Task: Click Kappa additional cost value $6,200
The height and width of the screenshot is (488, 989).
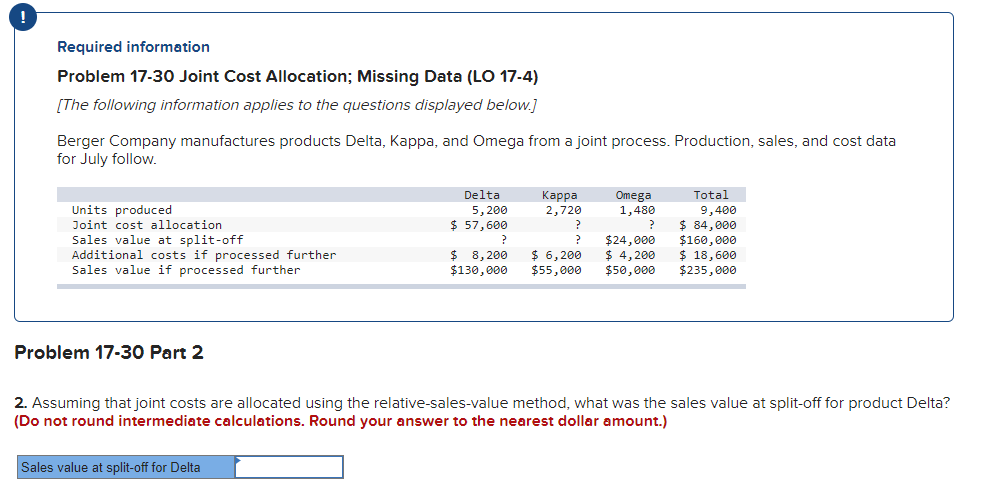Action: pyautogui.click(x=556, y=255)
